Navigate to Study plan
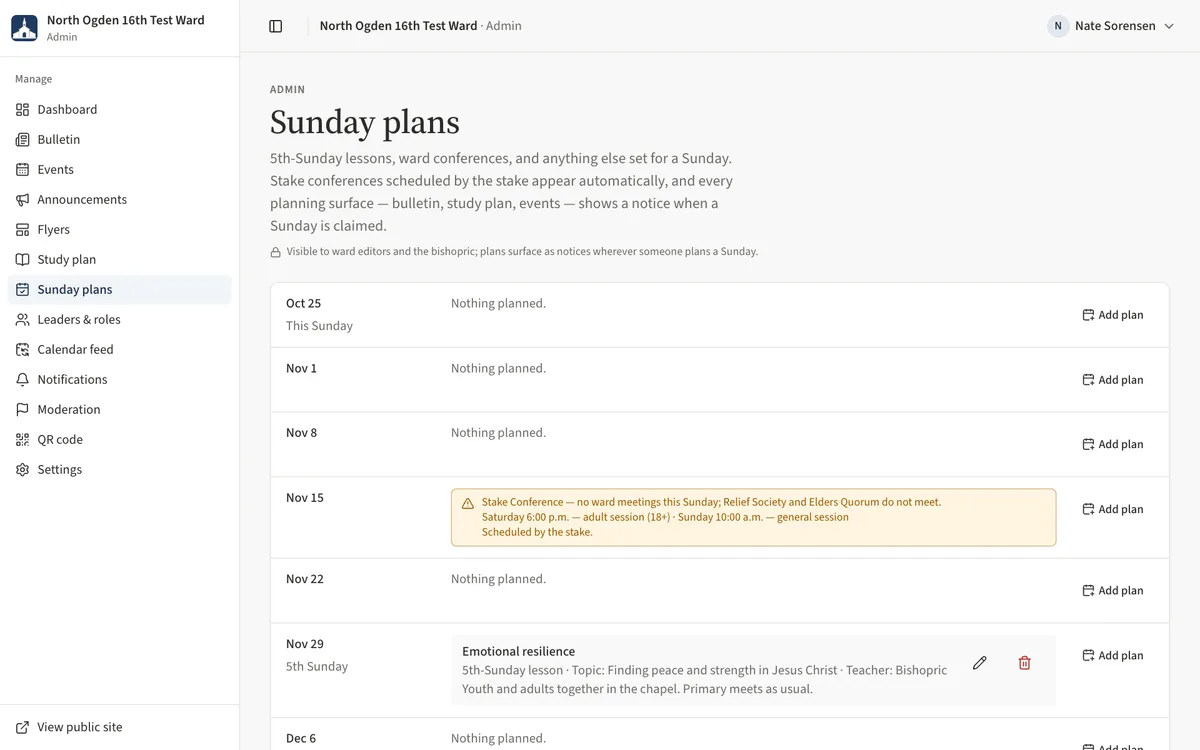 coord(120,260)
